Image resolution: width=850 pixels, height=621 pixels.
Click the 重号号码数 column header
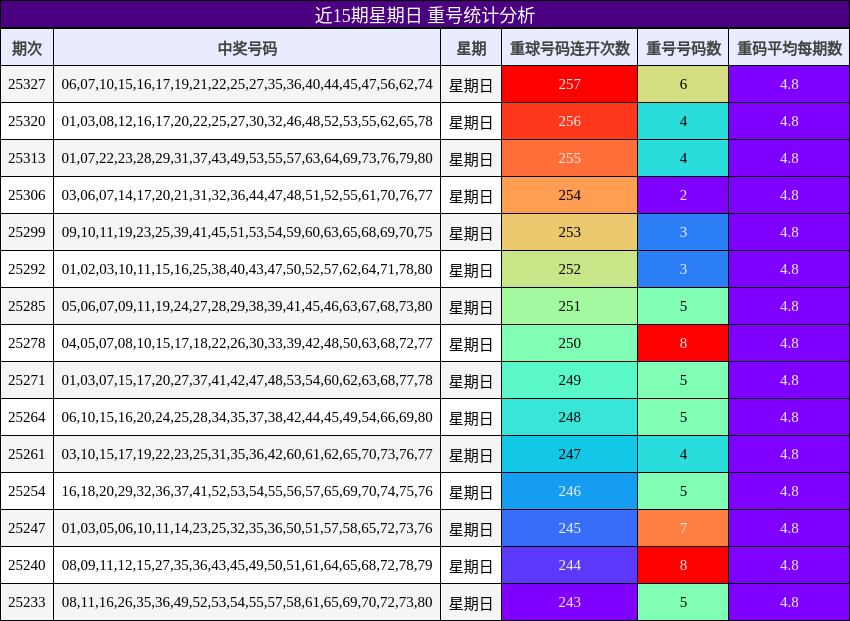[682, 48]
